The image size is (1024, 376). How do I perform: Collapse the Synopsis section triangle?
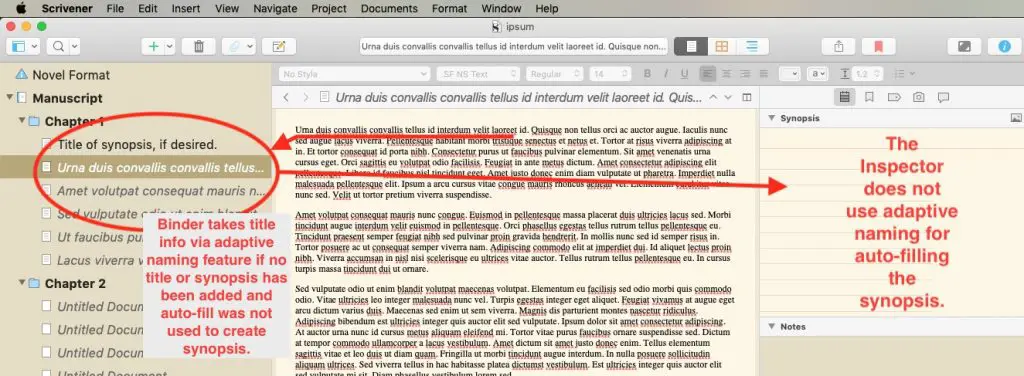(772, 118)
